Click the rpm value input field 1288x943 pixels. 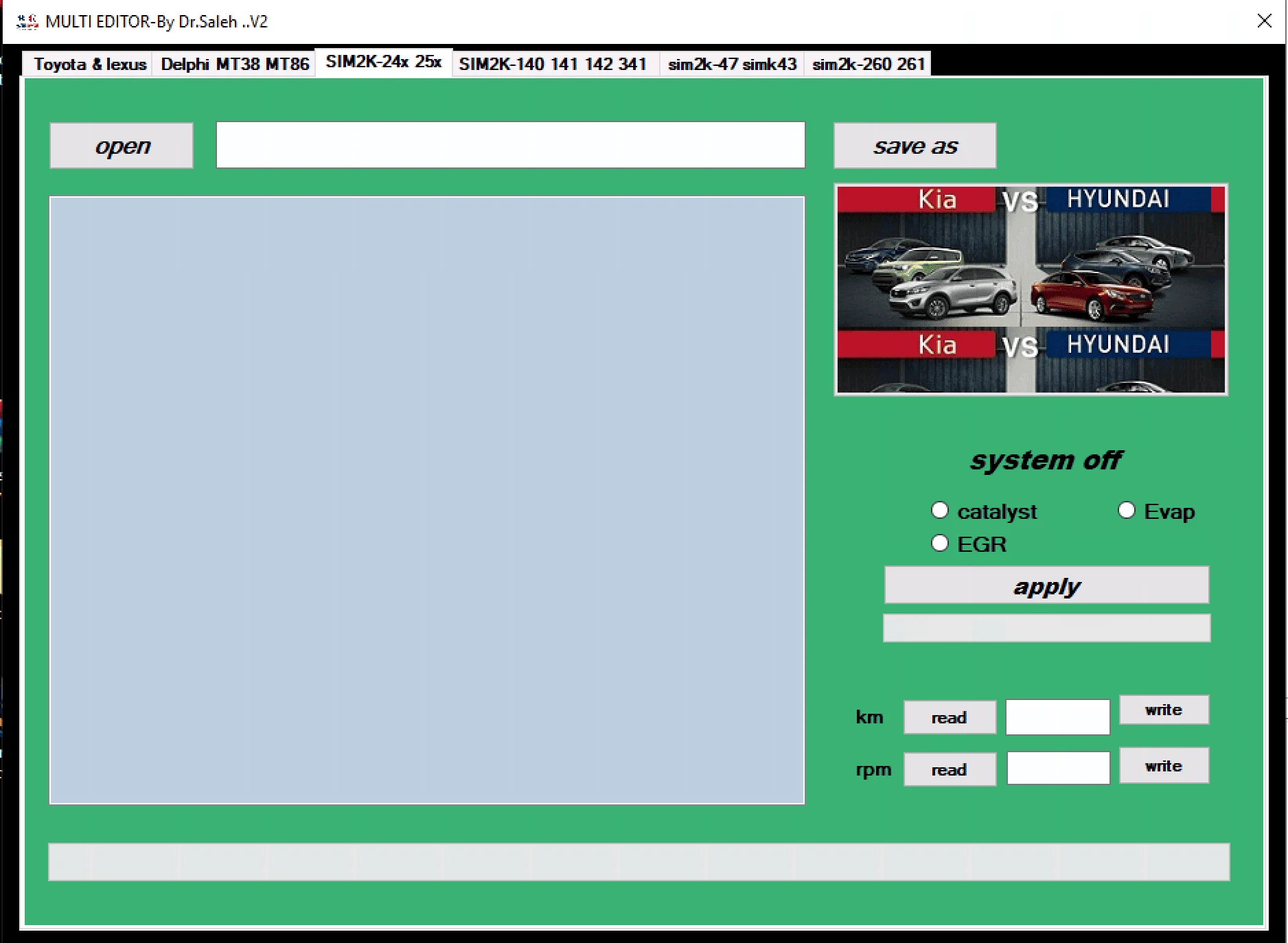(1058, 768)
